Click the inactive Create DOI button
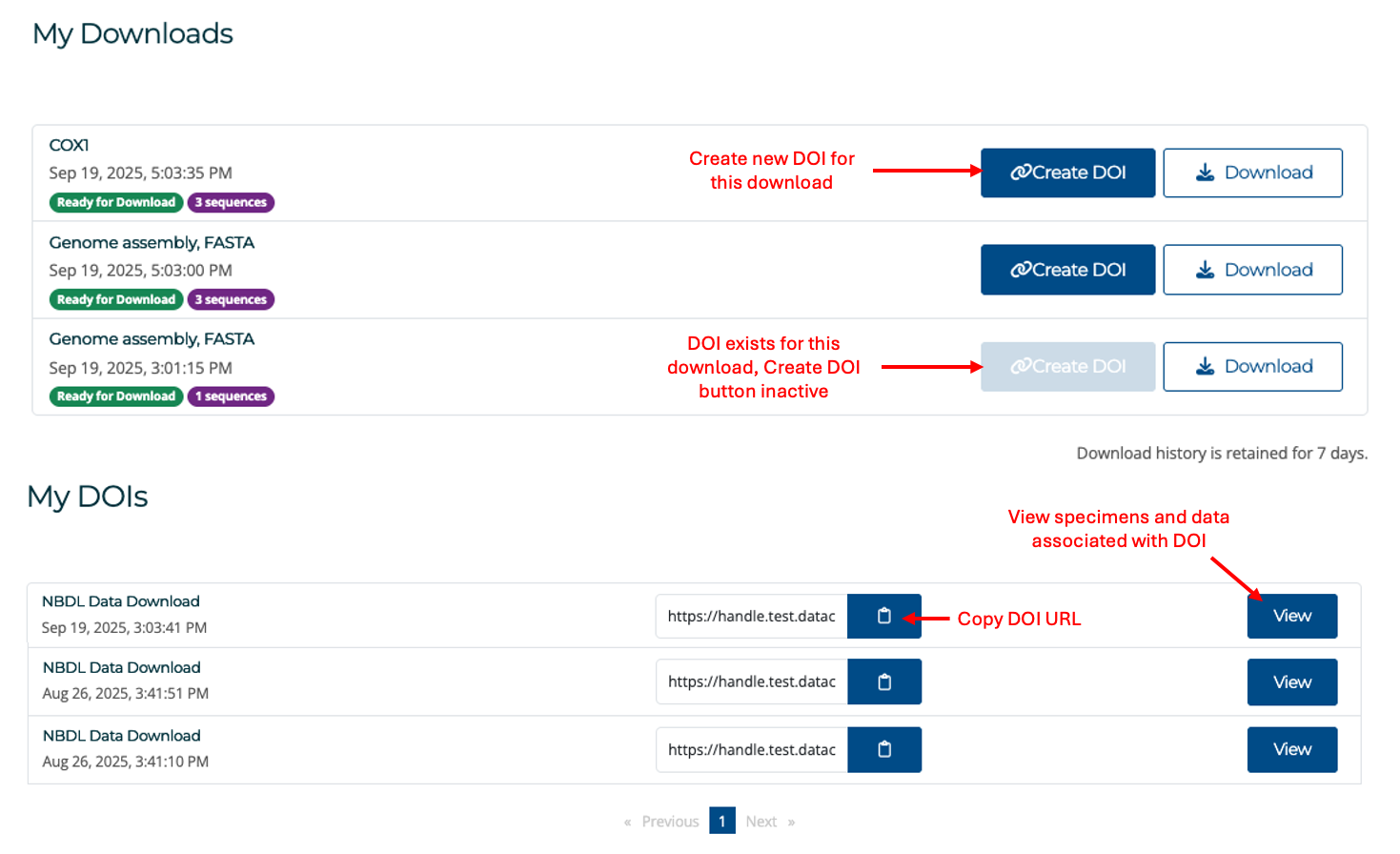 (x=1067, y=366)
